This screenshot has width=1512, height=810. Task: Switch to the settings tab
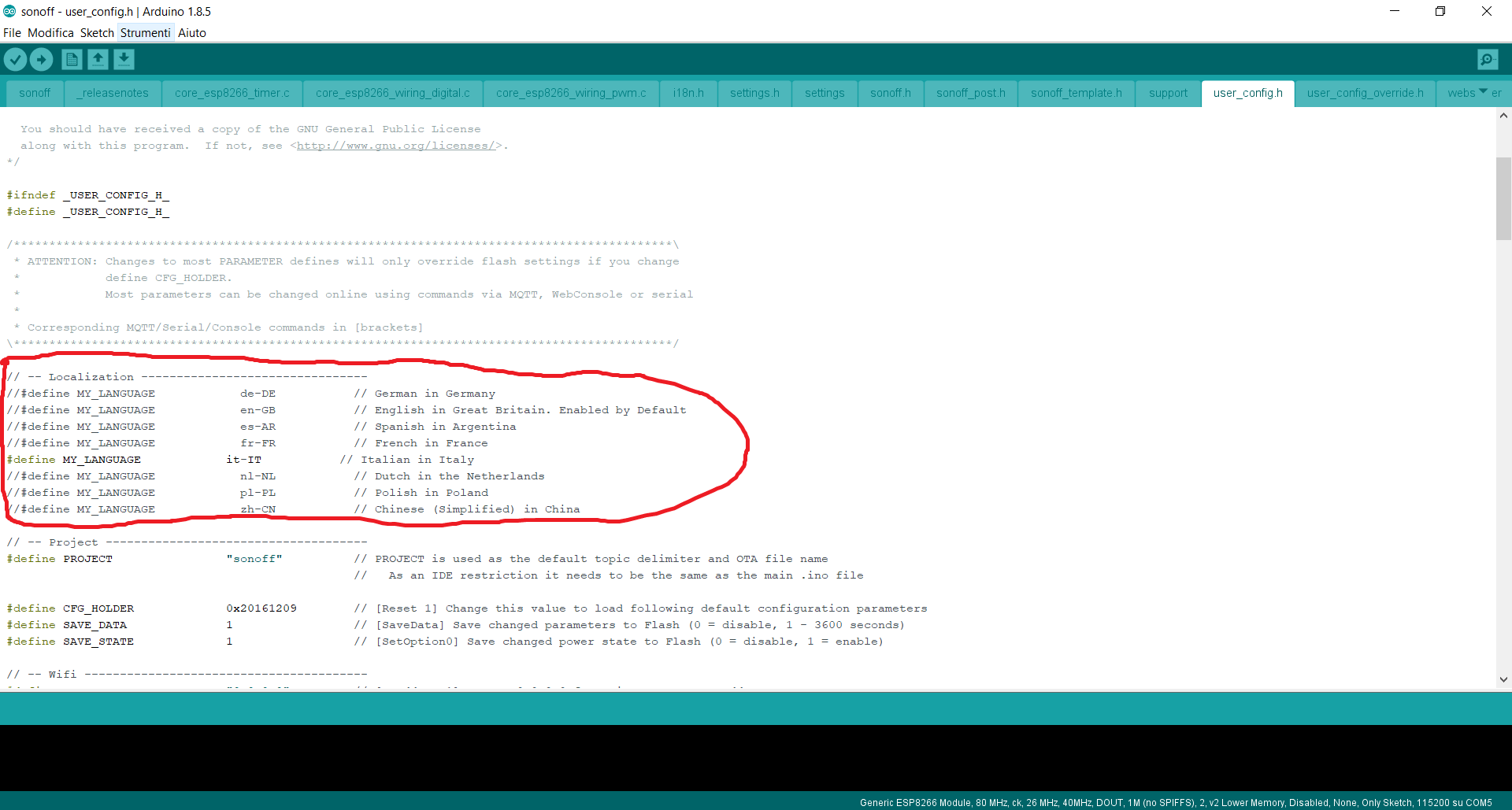(825, 93)
